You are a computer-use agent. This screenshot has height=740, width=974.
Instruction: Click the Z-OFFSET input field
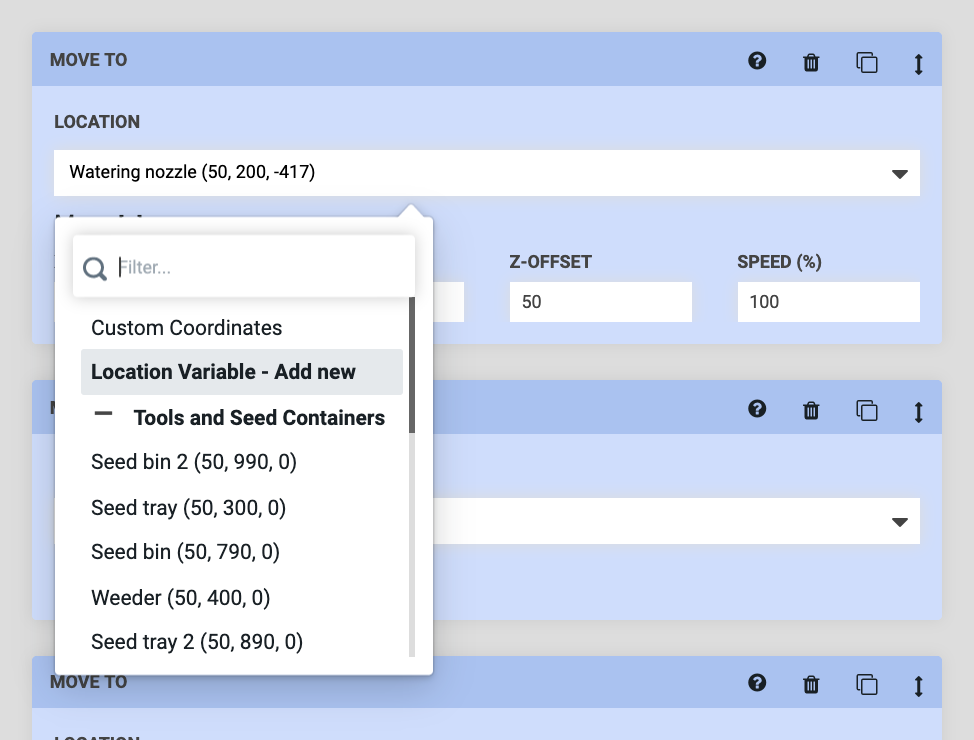pyautogui.click(x=600, y=301)
